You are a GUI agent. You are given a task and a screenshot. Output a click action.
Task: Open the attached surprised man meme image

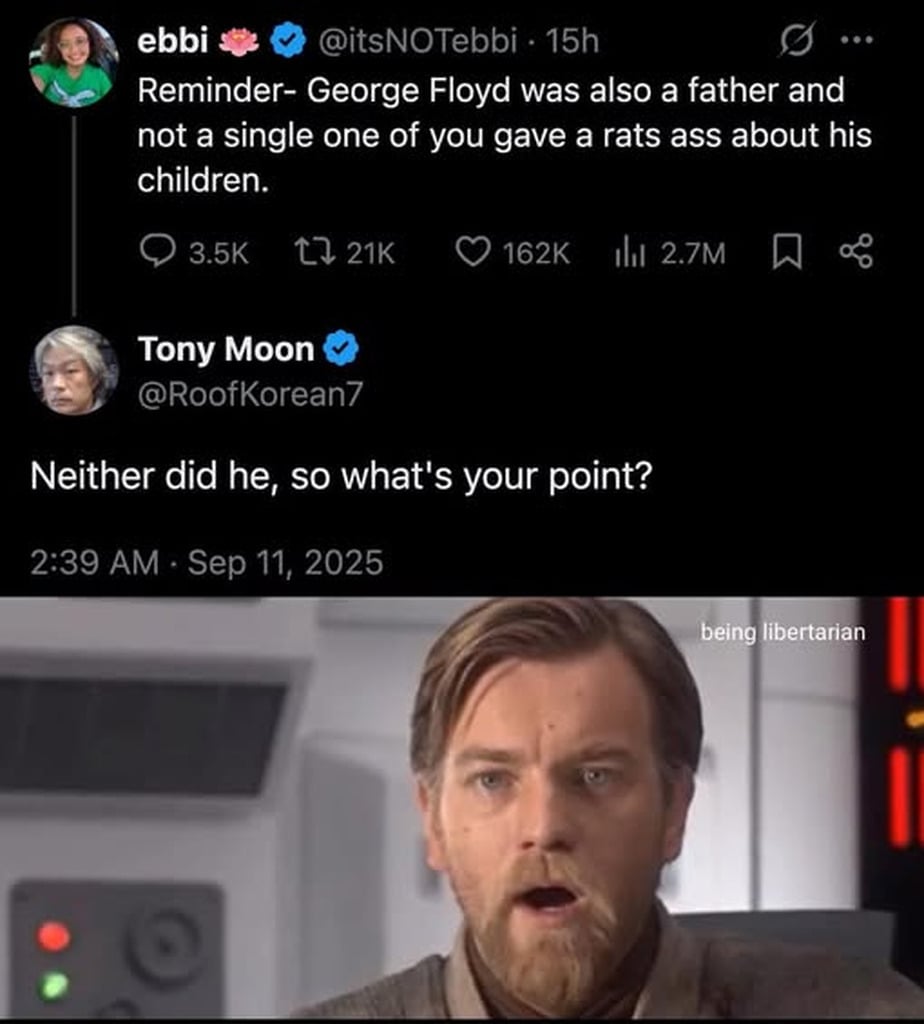click(x=462, y=808)
